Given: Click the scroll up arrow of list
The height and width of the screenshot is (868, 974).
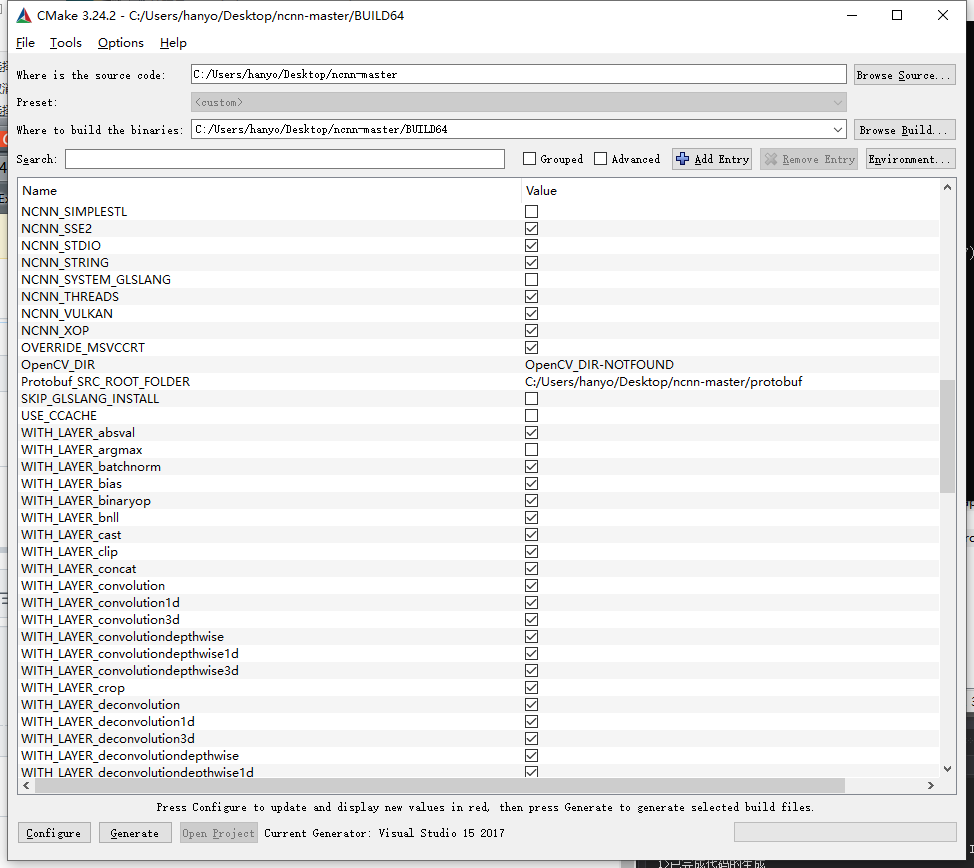Looking at the screenshot, I should pyautogui.click(x=947, y=187).
